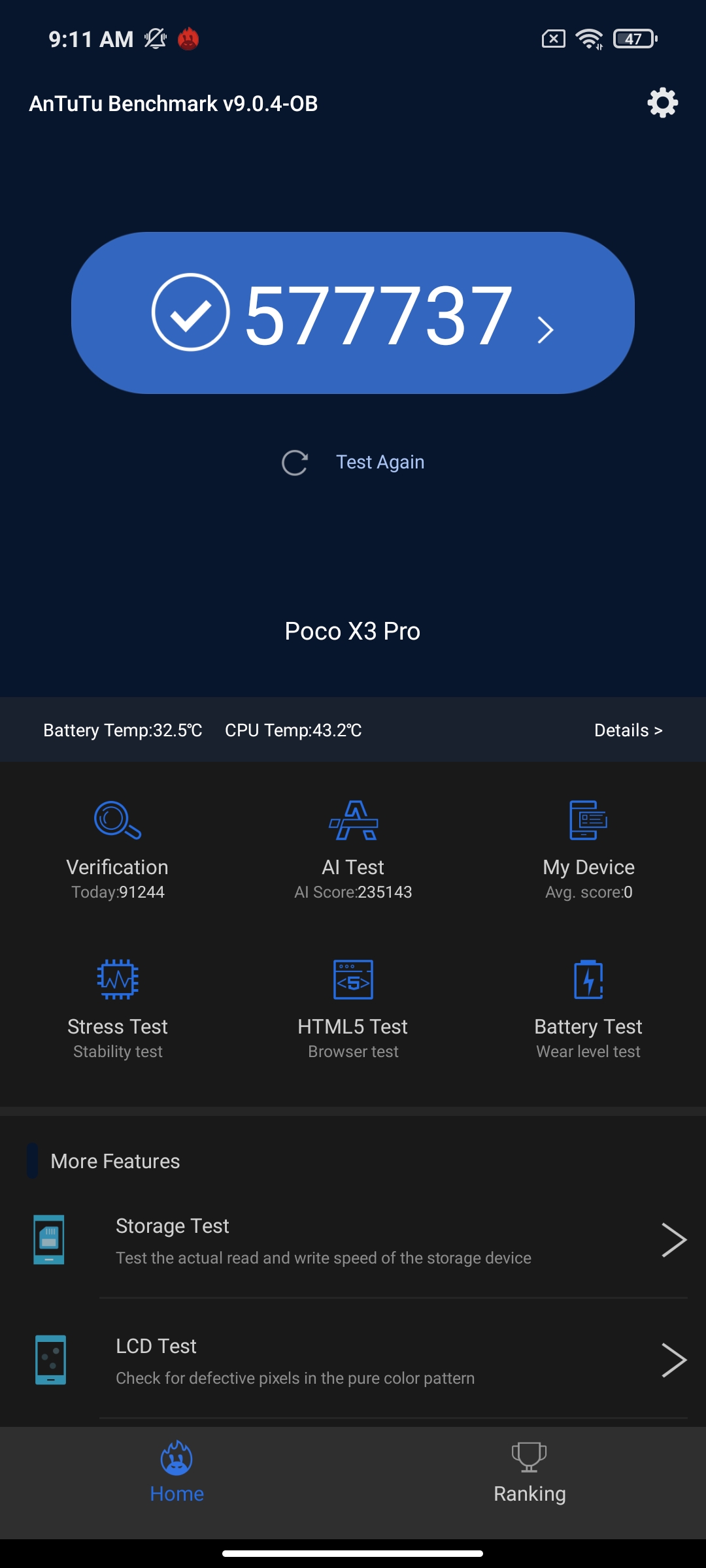Open the Battery Test icon
706x1568 pixels.
click(588, 979)
